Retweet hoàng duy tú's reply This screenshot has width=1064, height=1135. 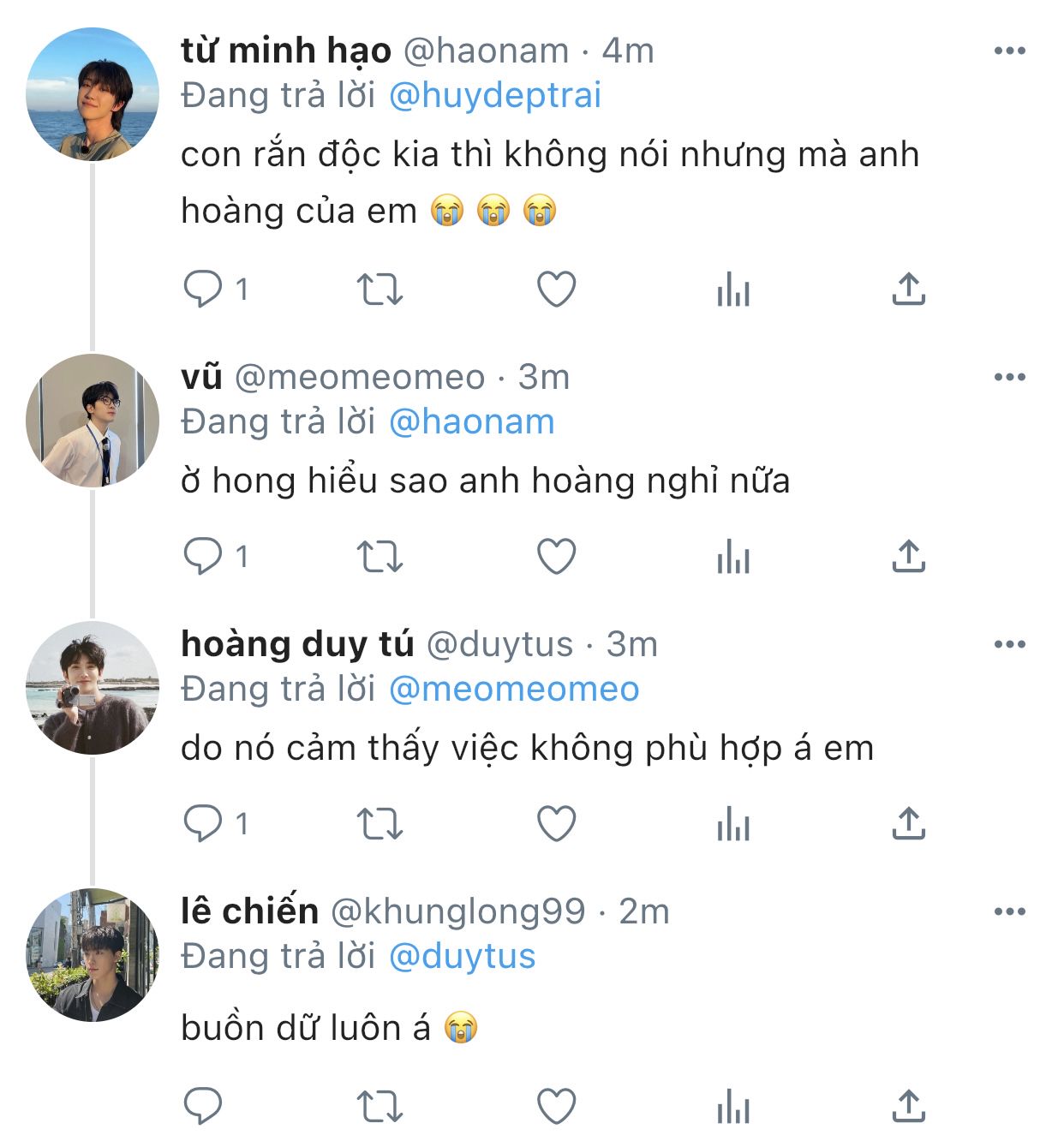coord(380,824)
